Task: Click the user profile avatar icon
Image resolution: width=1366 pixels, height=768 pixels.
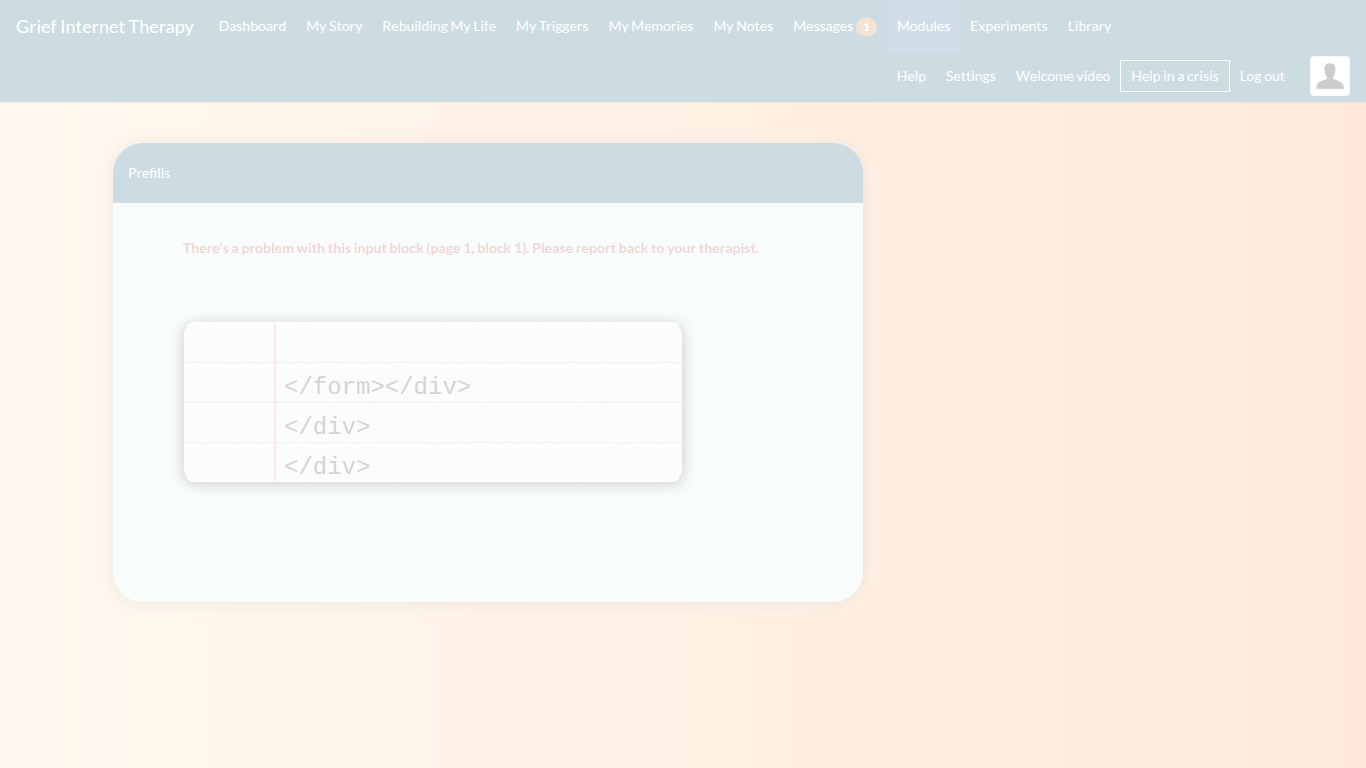Action: point(1329,76)
